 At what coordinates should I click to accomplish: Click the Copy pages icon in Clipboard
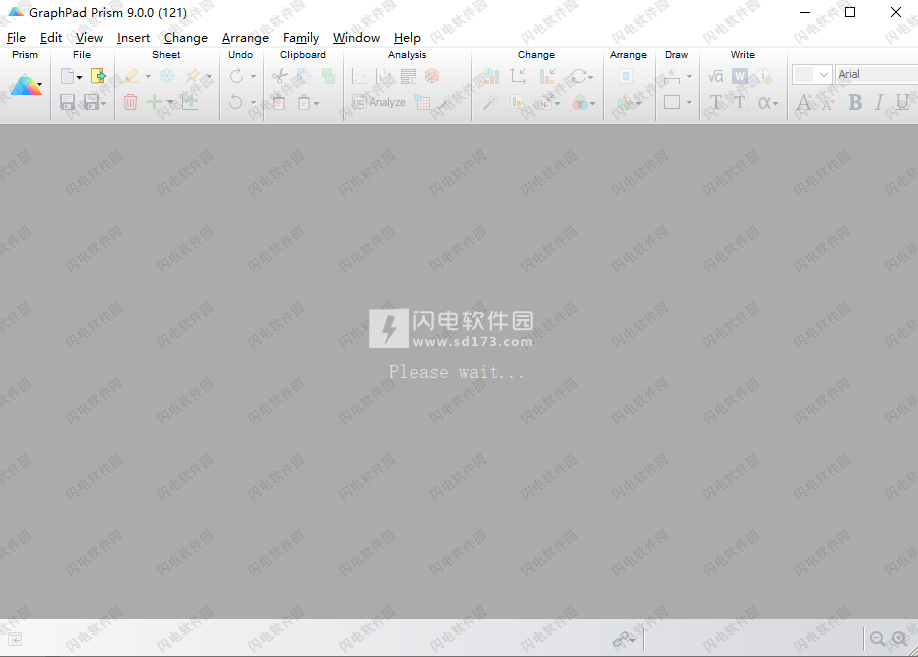[303, 76]
